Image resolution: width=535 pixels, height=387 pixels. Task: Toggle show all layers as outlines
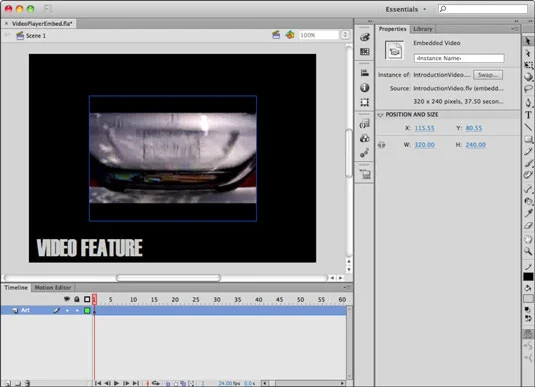pyautogui.click(x=87, y=299)
